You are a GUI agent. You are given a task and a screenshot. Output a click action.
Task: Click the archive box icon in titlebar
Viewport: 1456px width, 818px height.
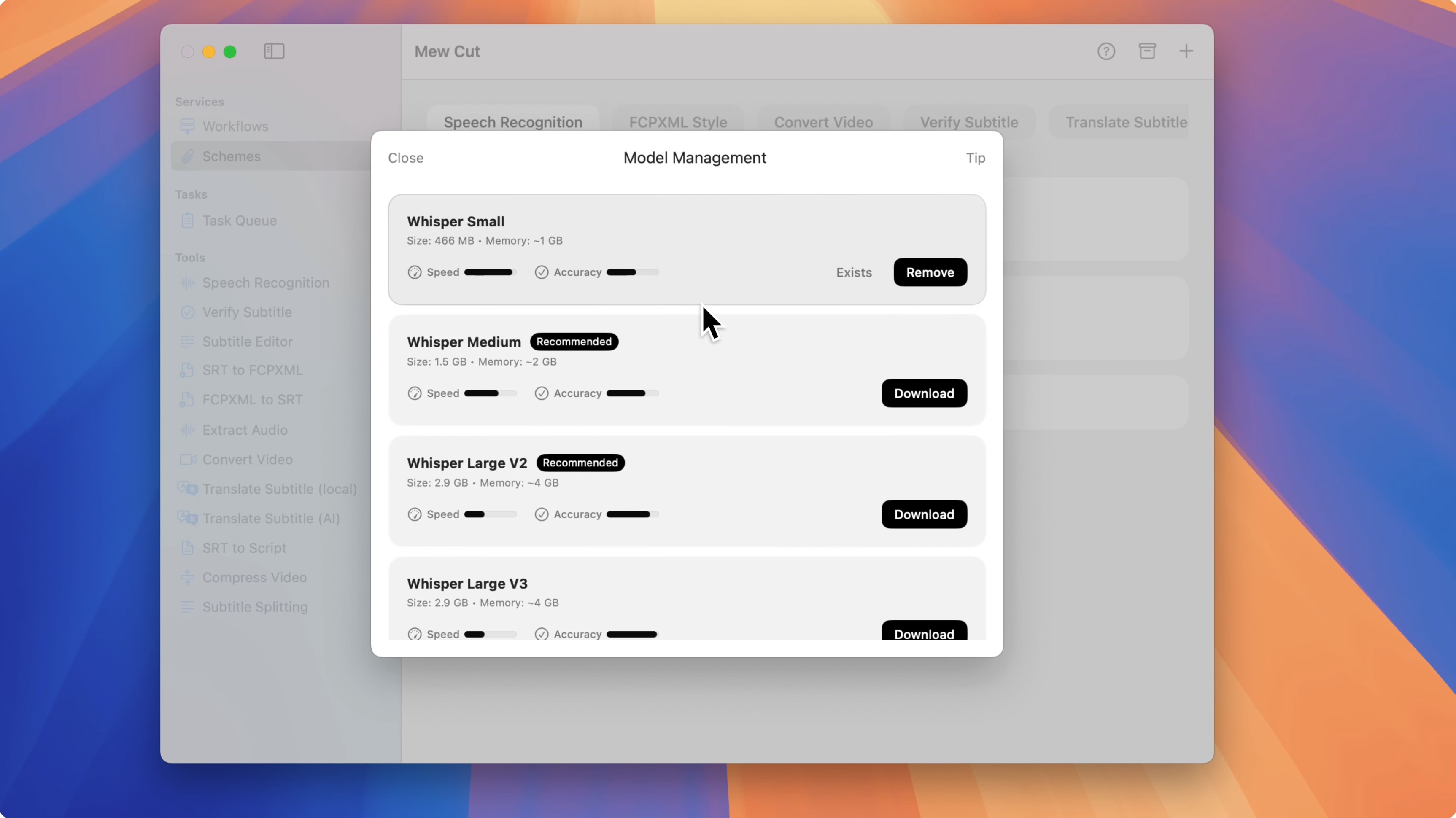point(1147,51)
